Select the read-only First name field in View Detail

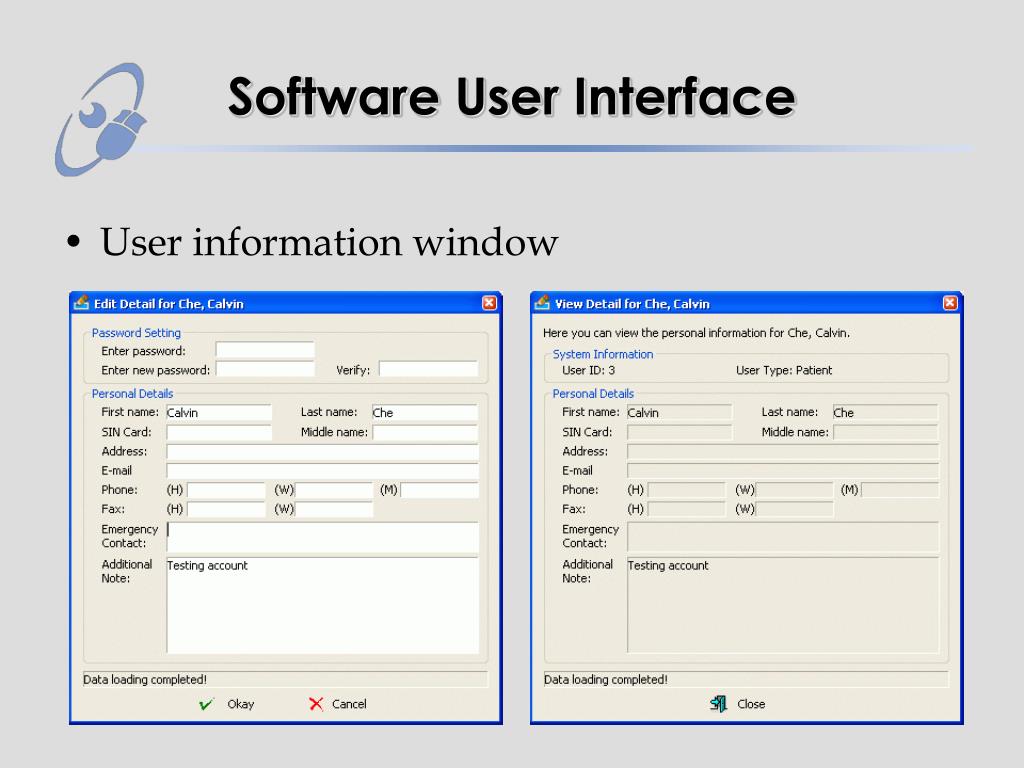680,412
